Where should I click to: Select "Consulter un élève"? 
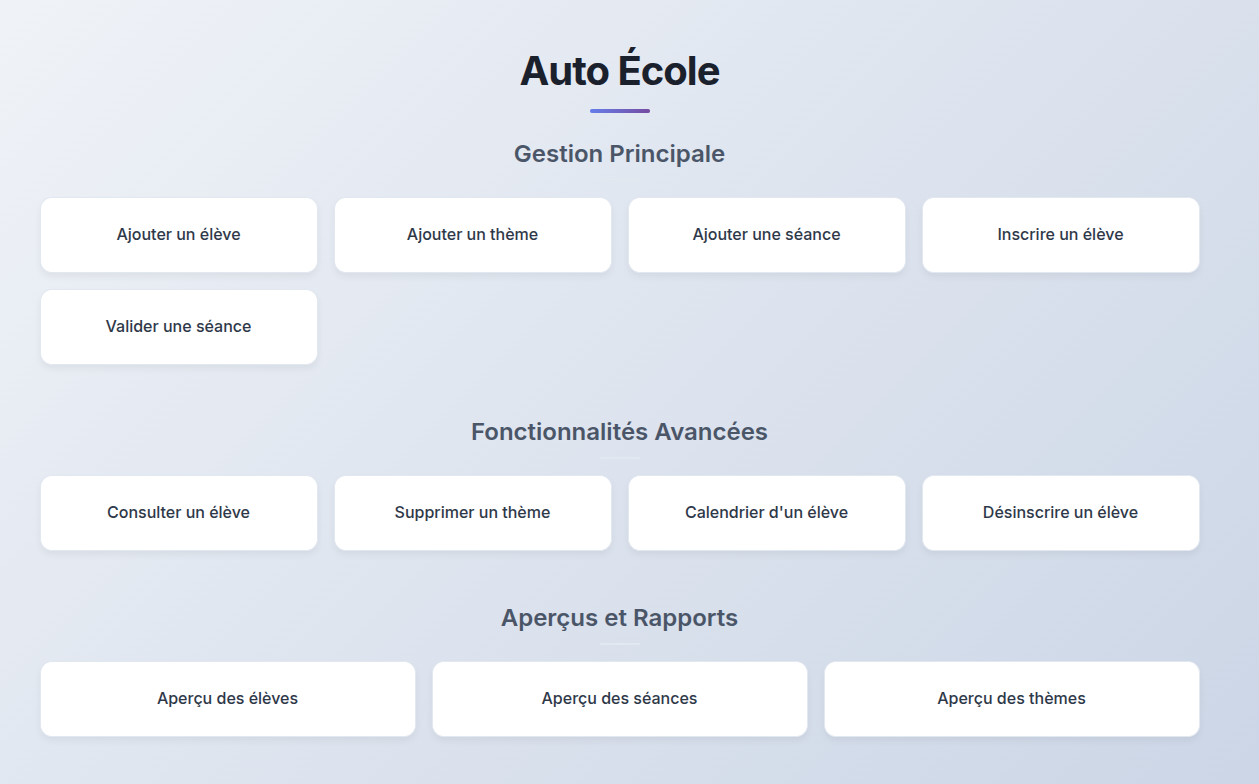[178, 512]
